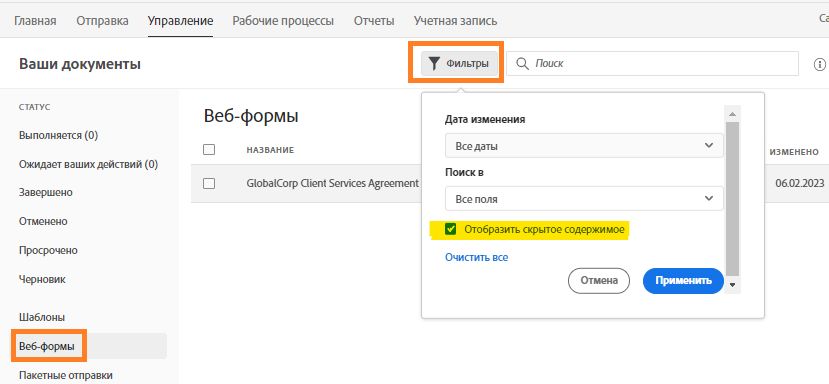Select Выполняется (0) status filter
The image size is (829, 384).
click(58, 135)
